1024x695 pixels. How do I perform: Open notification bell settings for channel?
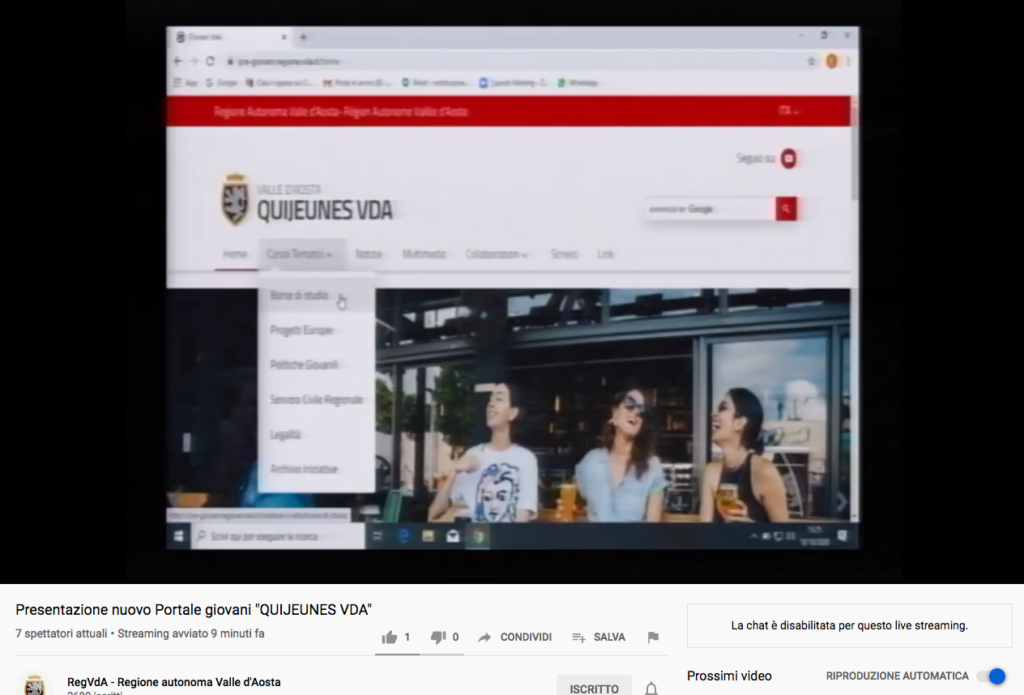click(651, 688)
